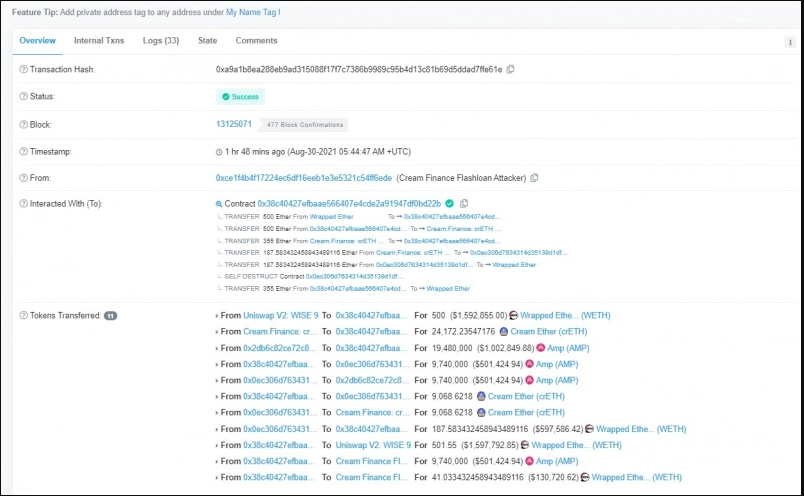Click the ($130,720.62) dollar value
804x496 pixels.
pos(553,478)
